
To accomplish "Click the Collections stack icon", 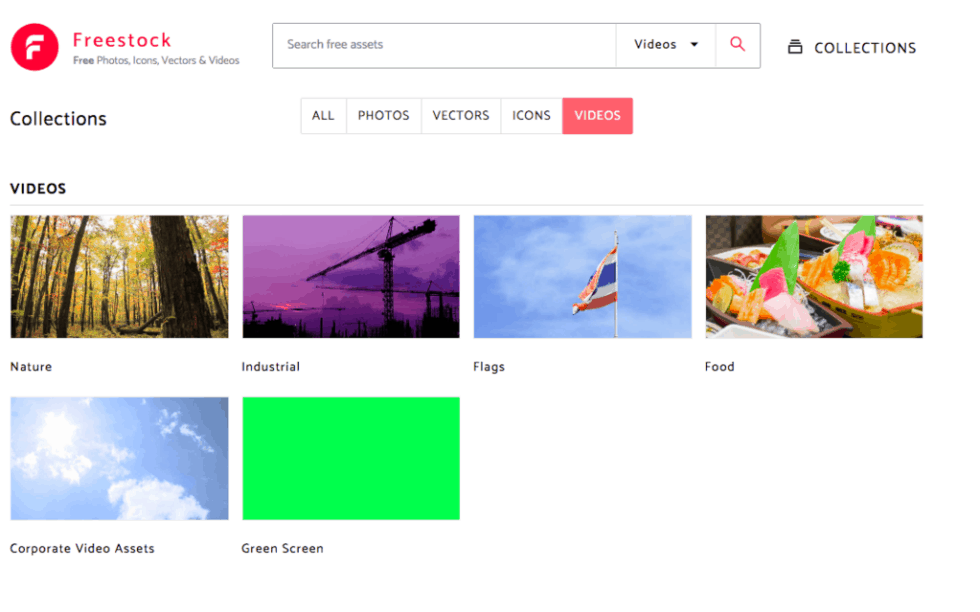I will [x=796, y=45].
